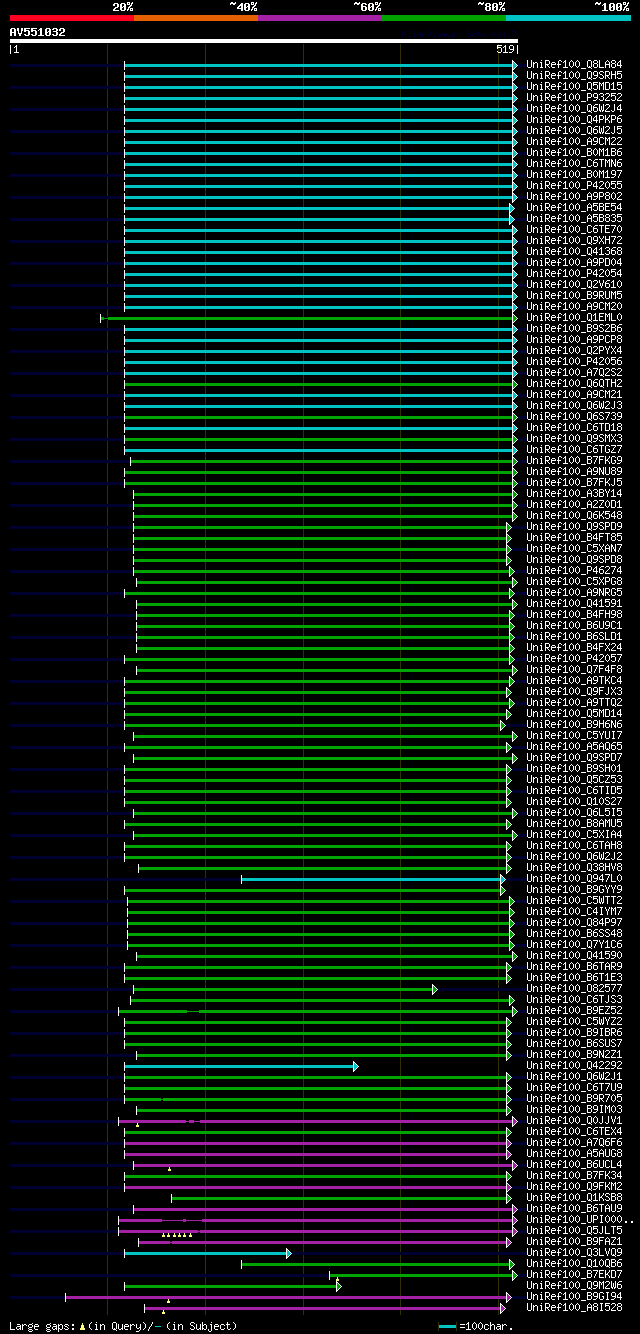
Task: Select the UniRef100_Q1KSB8 label
Action: click(574, 1198)
